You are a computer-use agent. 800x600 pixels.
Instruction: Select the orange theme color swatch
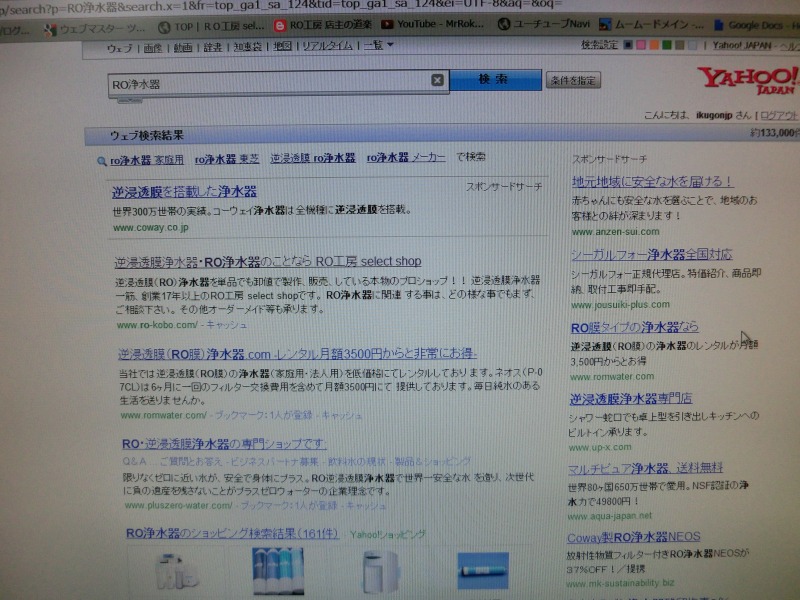pyautogui.click(x=654, y=45)
